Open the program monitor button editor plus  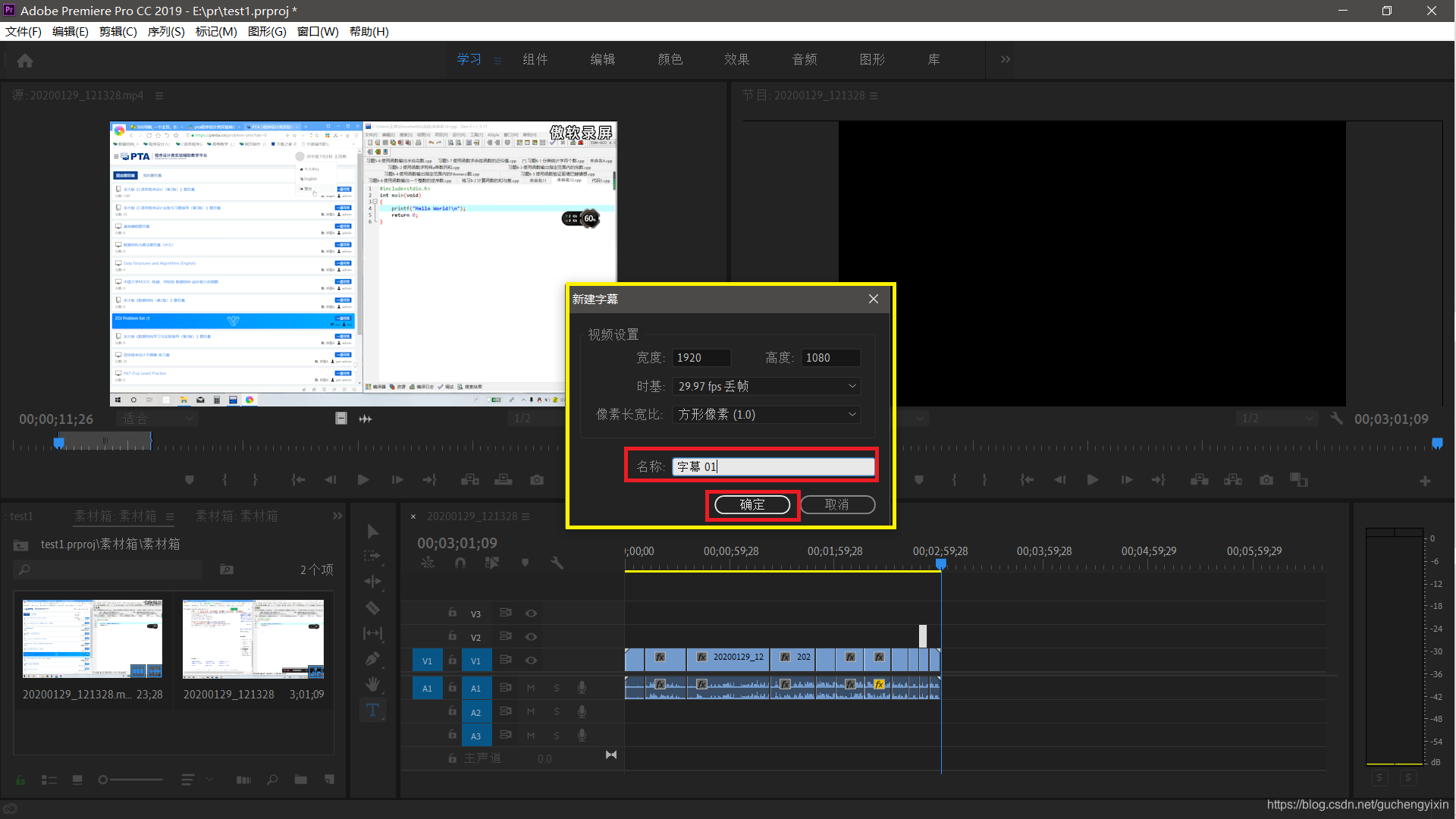coord(1425,481)
